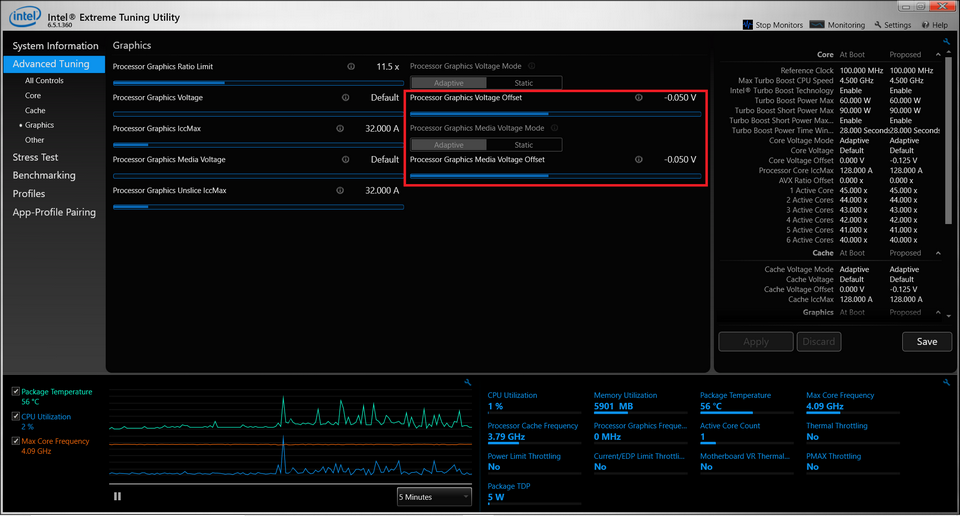Viewport: 960px width, 516px height.
Task: Select Core under Advanced Tuning
Action: [x=33, y=96]
